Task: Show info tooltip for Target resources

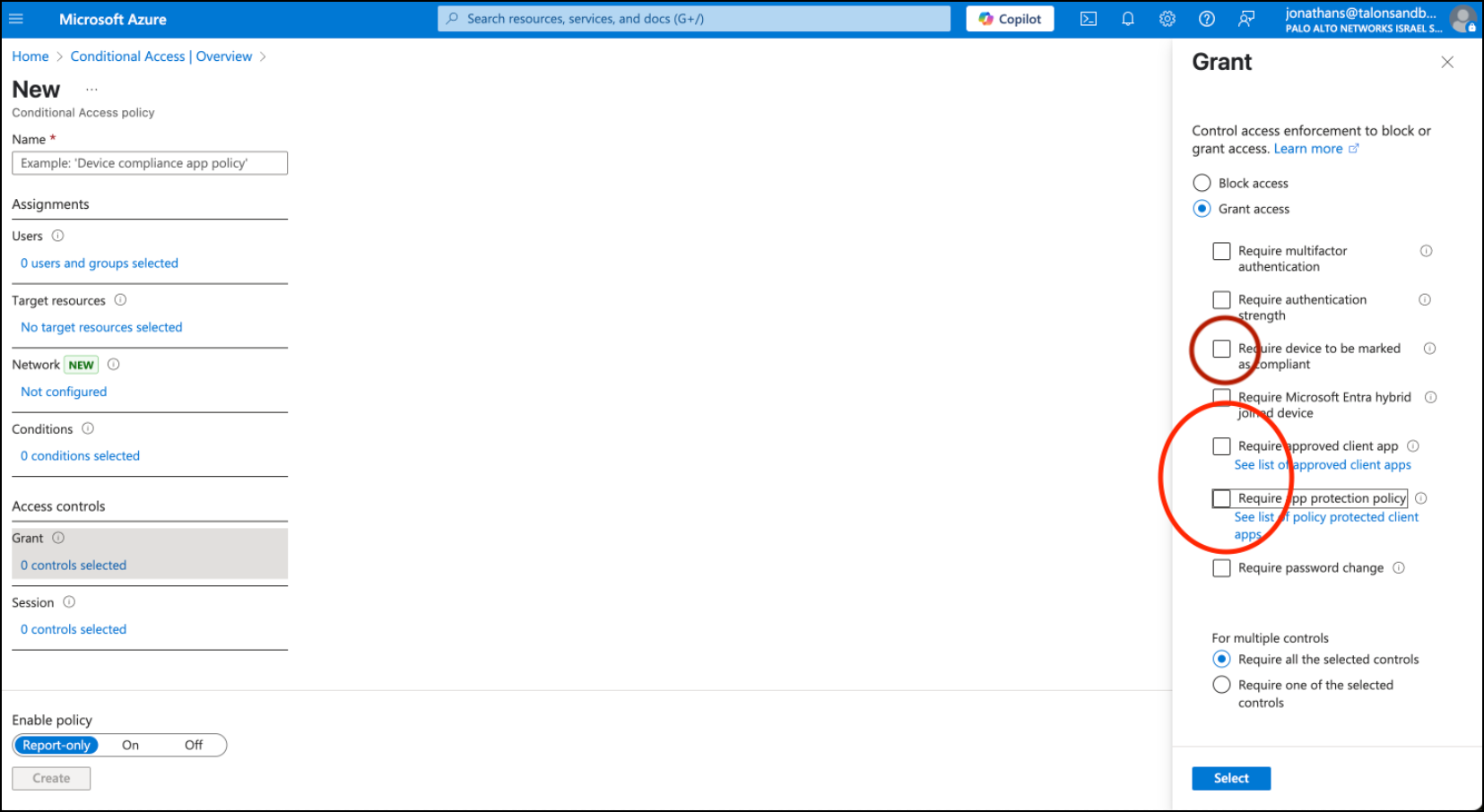Action: (120, 300)
